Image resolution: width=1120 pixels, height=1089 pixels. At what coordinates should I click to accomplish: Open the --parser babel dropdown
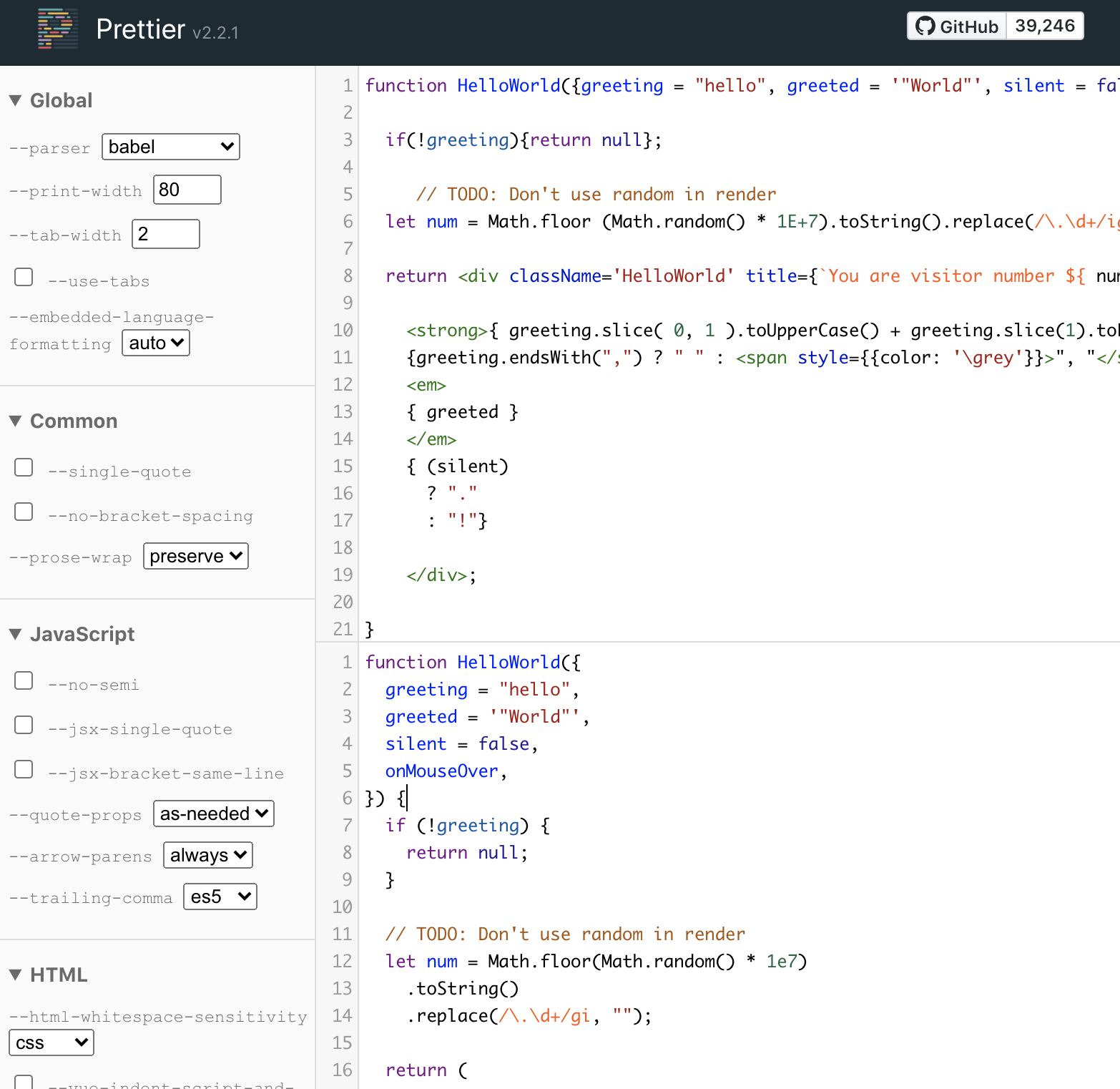(171, 147)
